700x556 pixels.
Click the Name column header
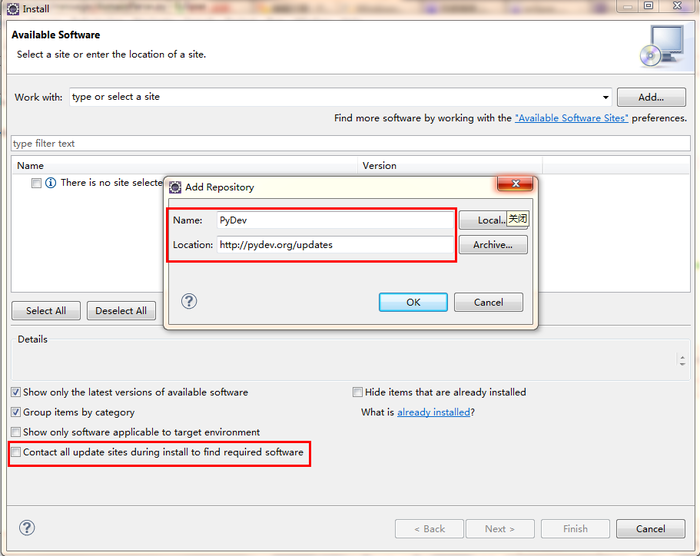[x=30, y=165]
